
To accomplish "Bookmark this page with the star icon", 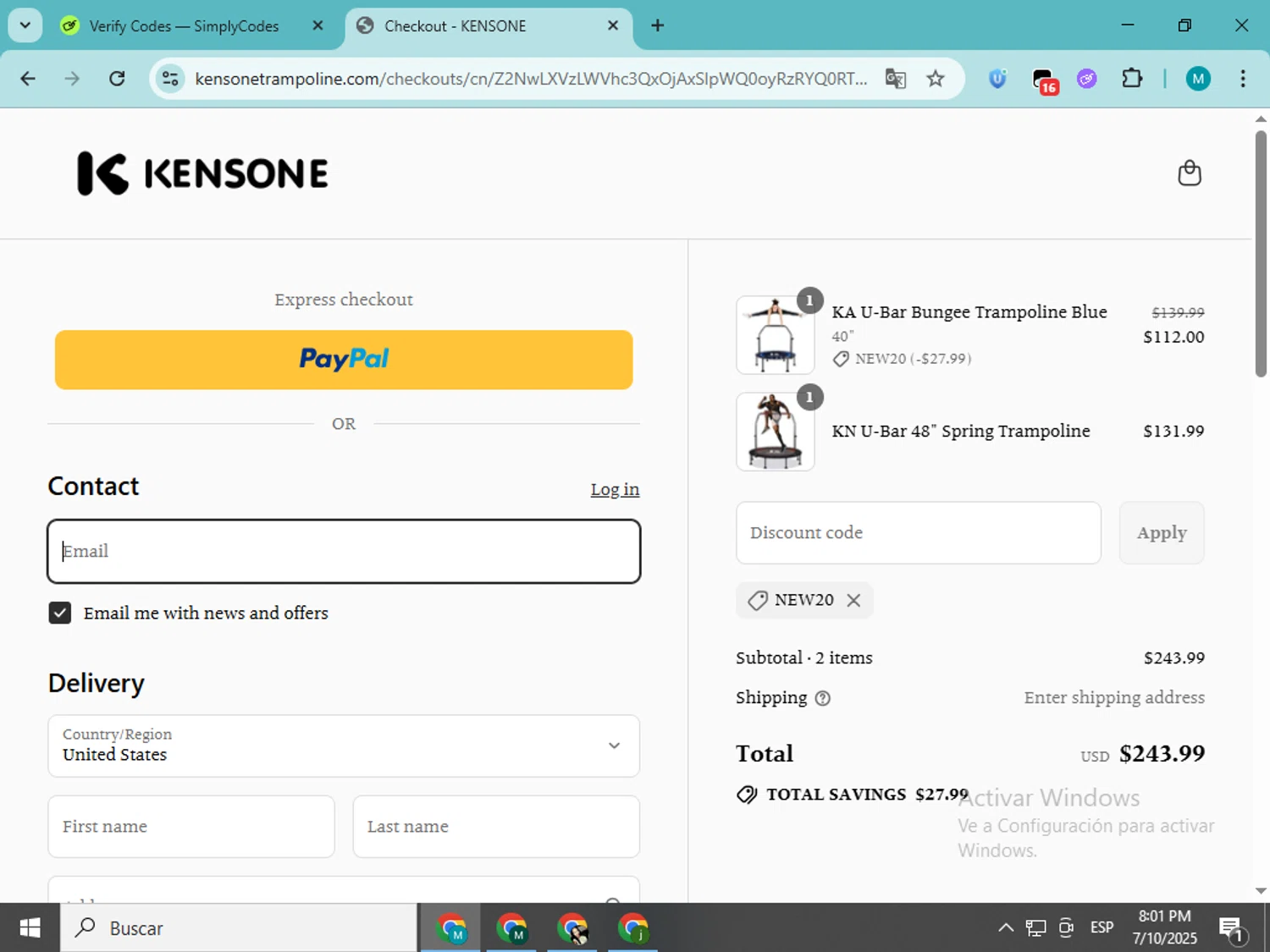I will (x=935, y=79).
